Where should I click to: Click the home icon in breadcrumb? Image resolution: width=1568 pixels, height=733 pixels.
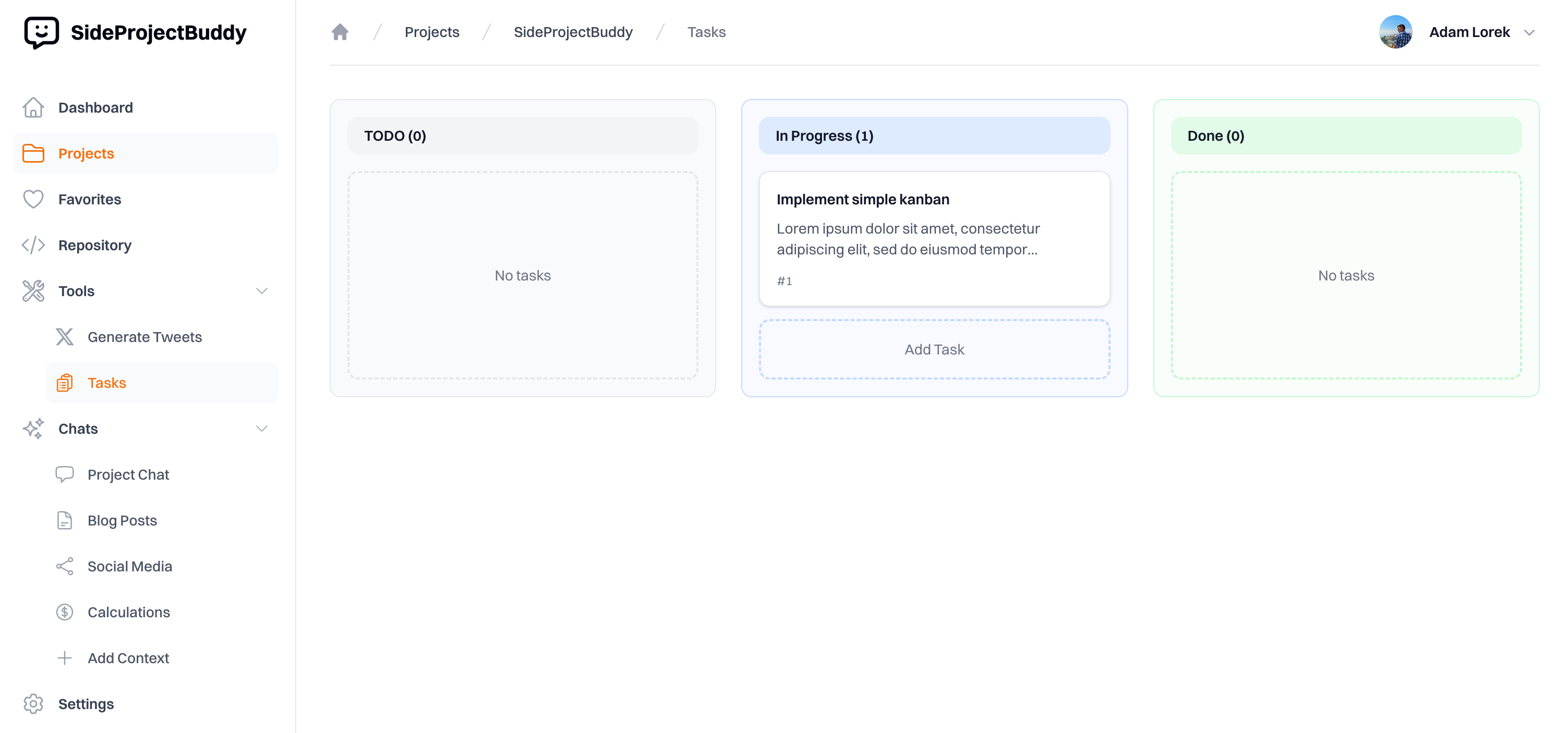pyautogui.click(x=340, y=32)
